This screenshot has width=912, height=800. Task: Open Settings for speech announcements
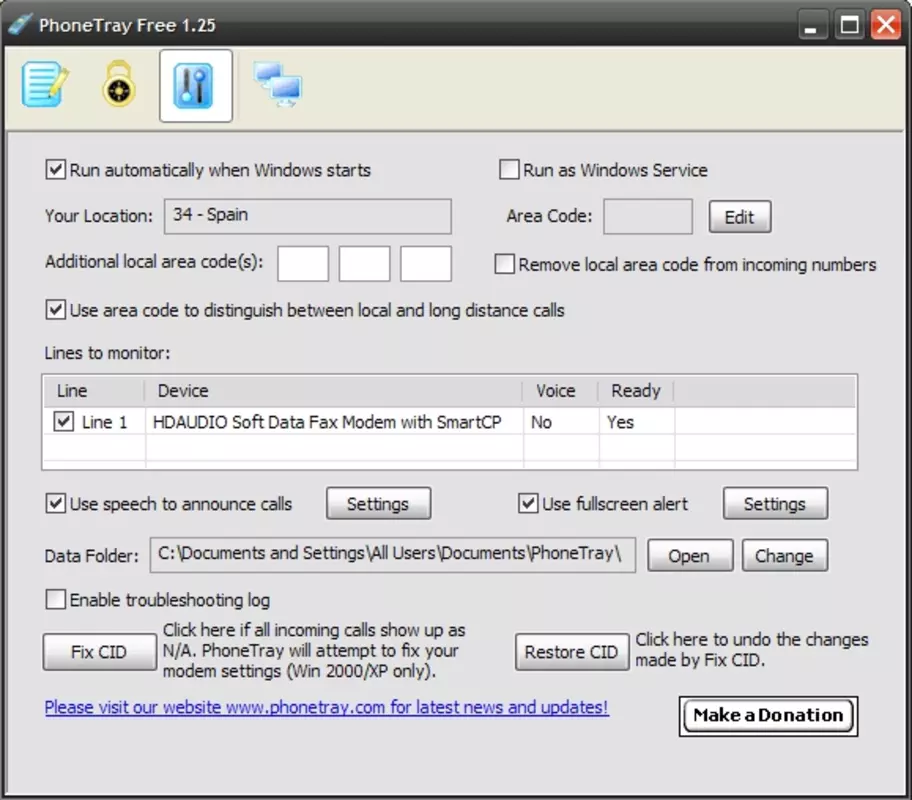tap(378, 504)
